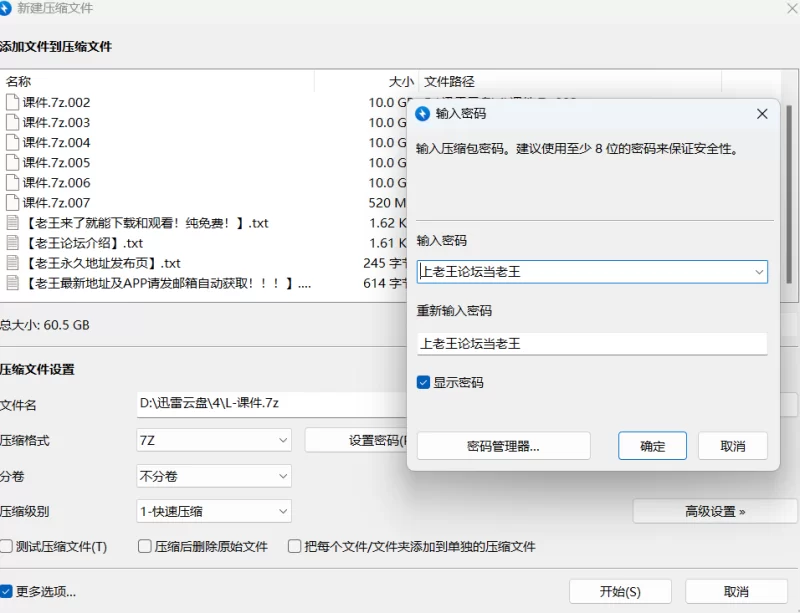Click the file icon of 课件.7z.002
The image size is (800, 613).
(12, 102)
